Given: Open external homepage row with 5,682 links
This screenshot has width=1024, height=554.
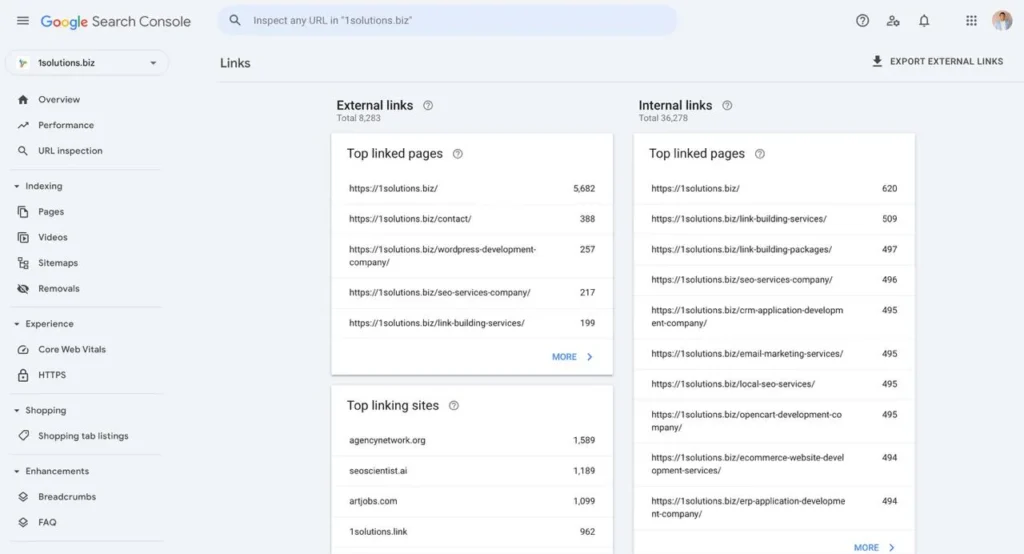Looking at the screenshot, I should point(472,188).
